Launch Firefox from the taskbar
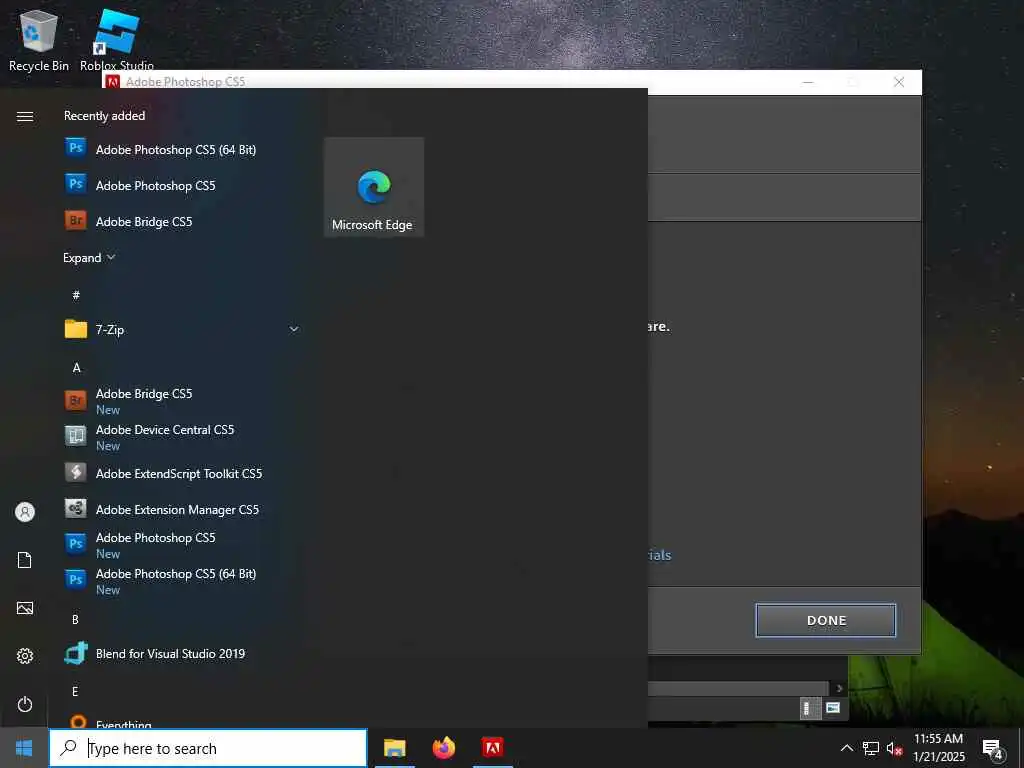1024x768 pixels. 444,748
